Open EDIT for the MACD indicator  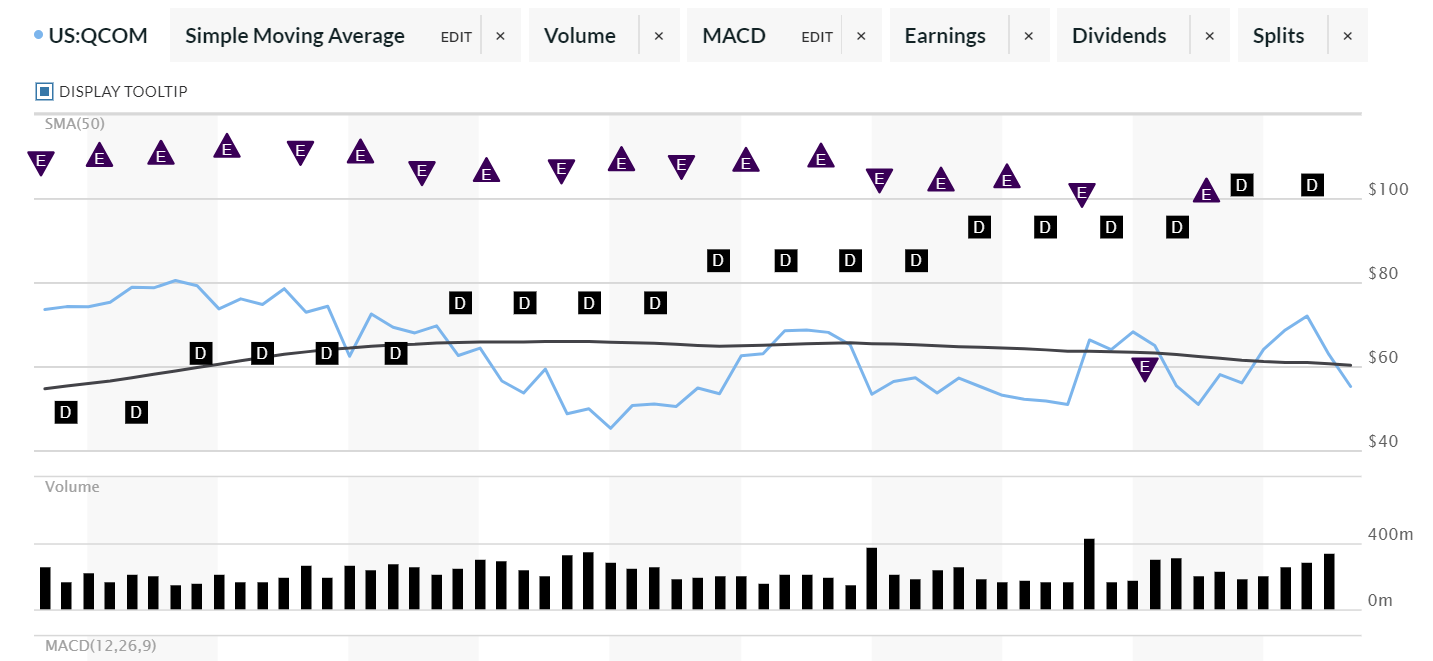click(816, 36)
